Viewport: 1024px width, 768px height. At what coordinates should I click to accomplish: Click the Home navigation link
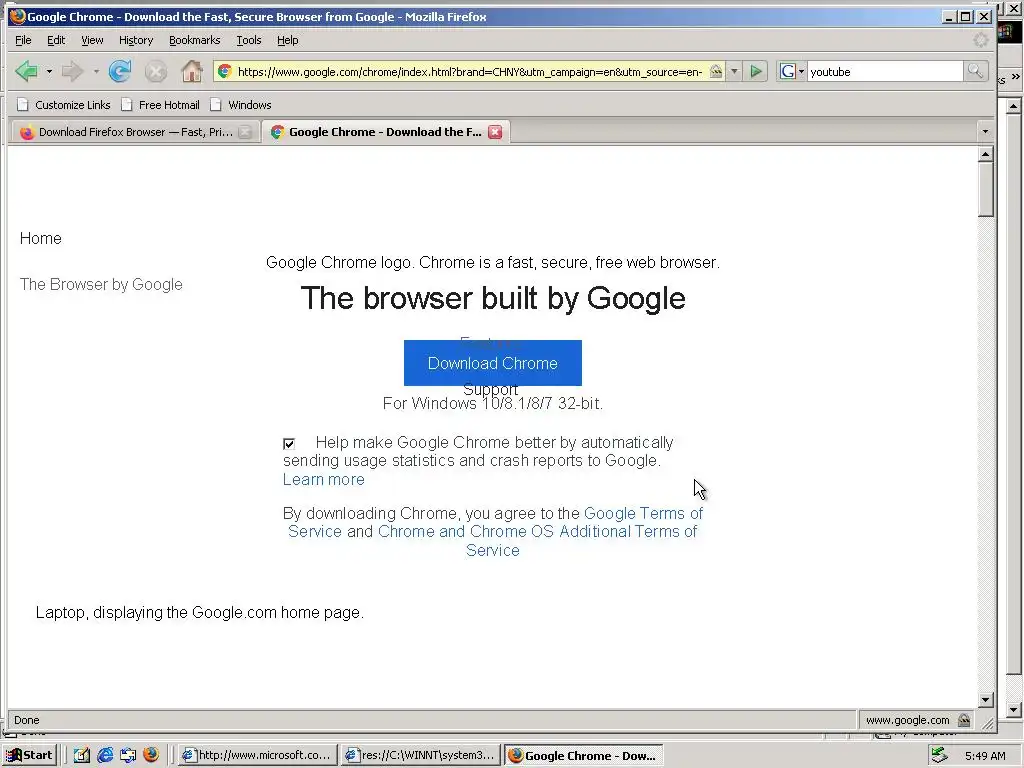pyautogui.click(x=40, y=238)
